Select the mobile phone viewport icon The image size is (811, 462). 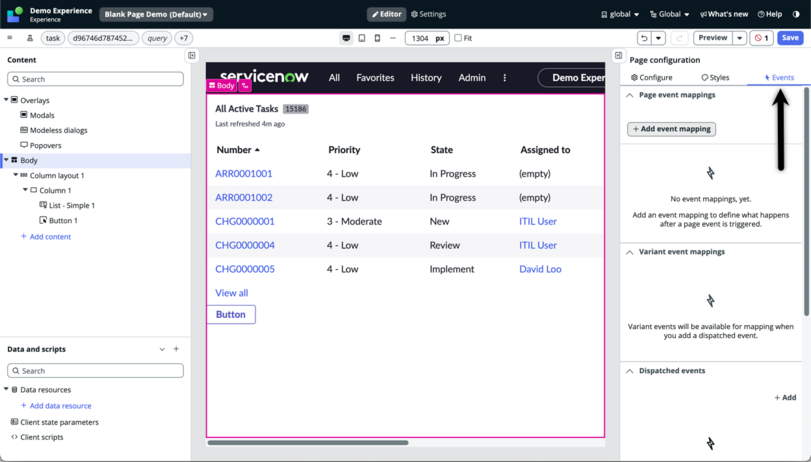(377, 38)
